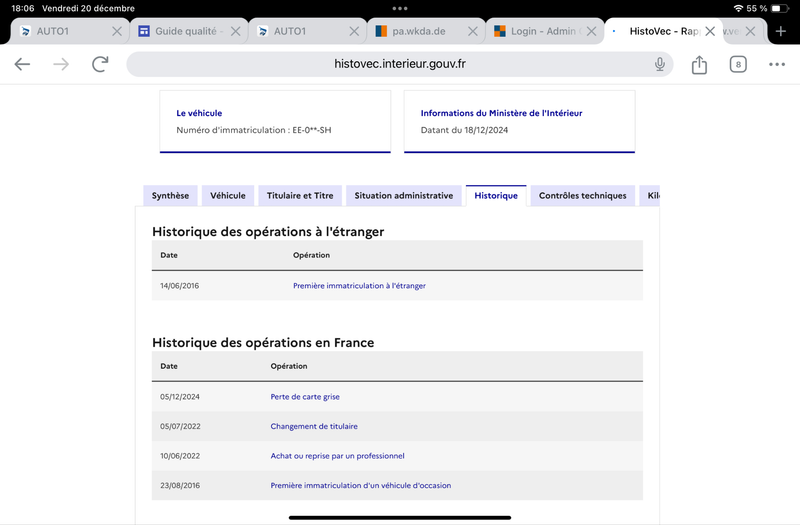Click the Perte de carte grise link
The width and height of the screenshot is (800, 525).
coord(305,397)
